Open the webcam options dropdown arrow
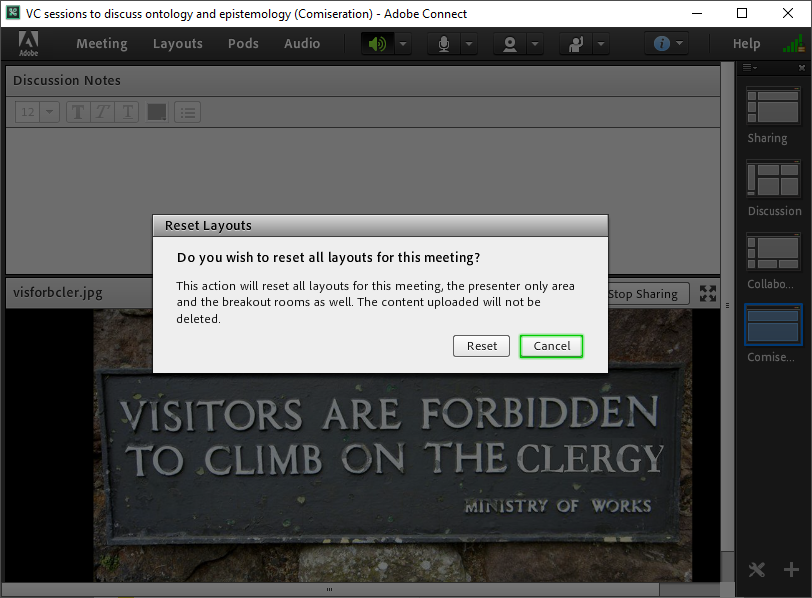 coord(535,44)
